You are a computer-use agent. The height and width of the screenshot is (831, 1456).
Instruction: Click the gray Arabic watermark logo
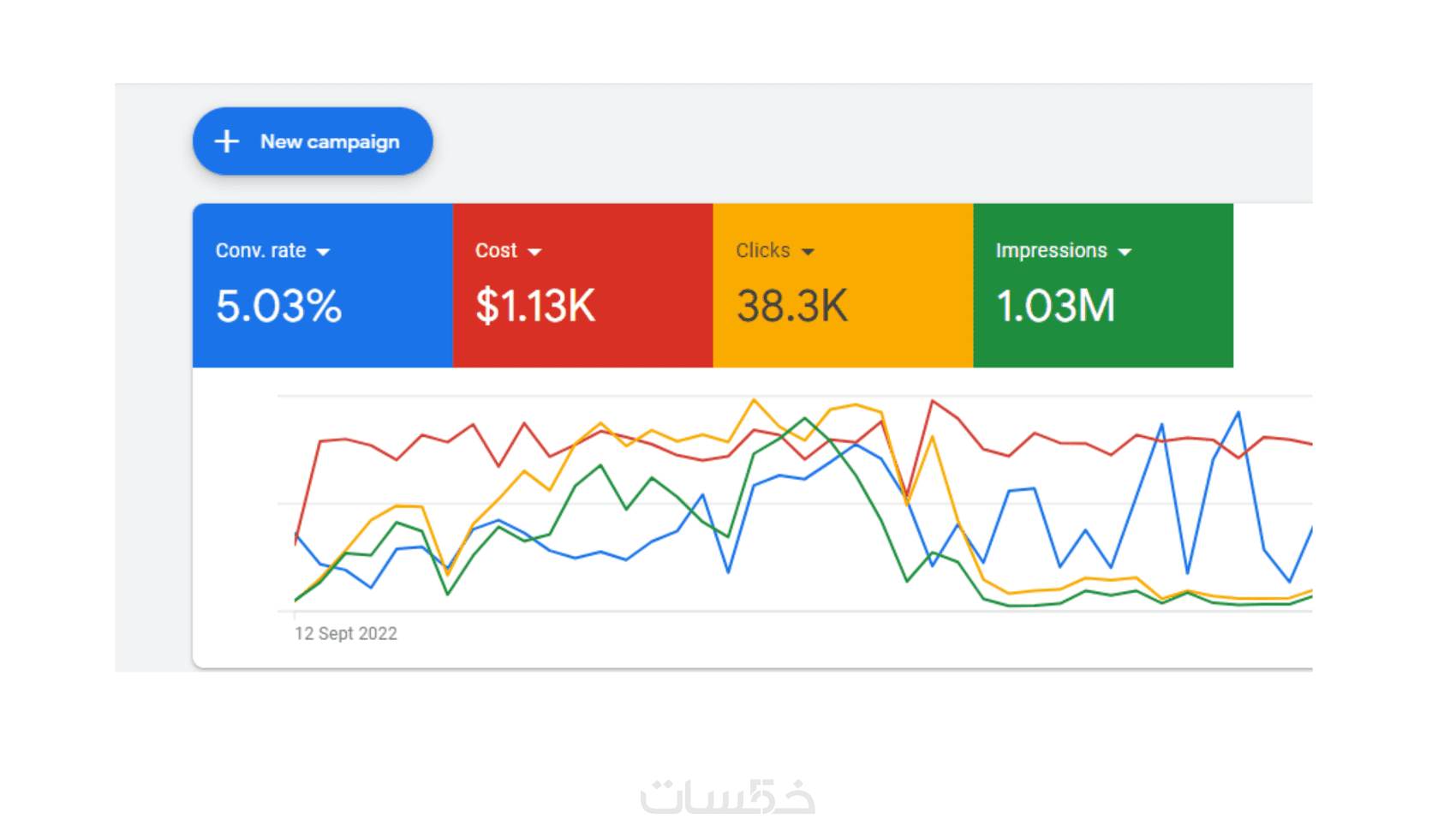[727, 796]
